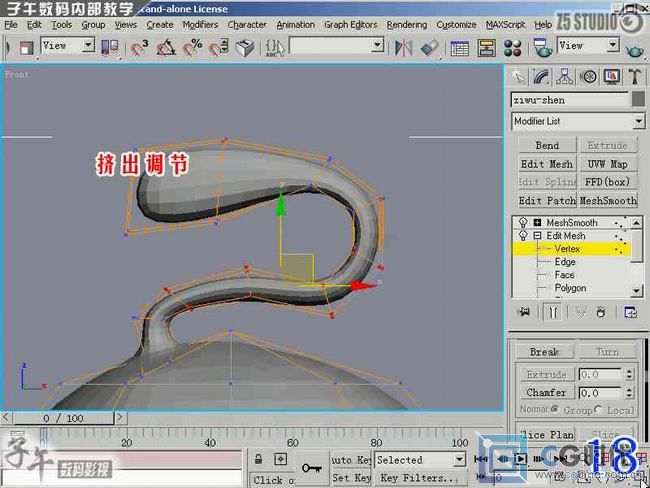The image size is (650, 488).
Task: Open Schematic View icon
Action: [x=486, y=48]
